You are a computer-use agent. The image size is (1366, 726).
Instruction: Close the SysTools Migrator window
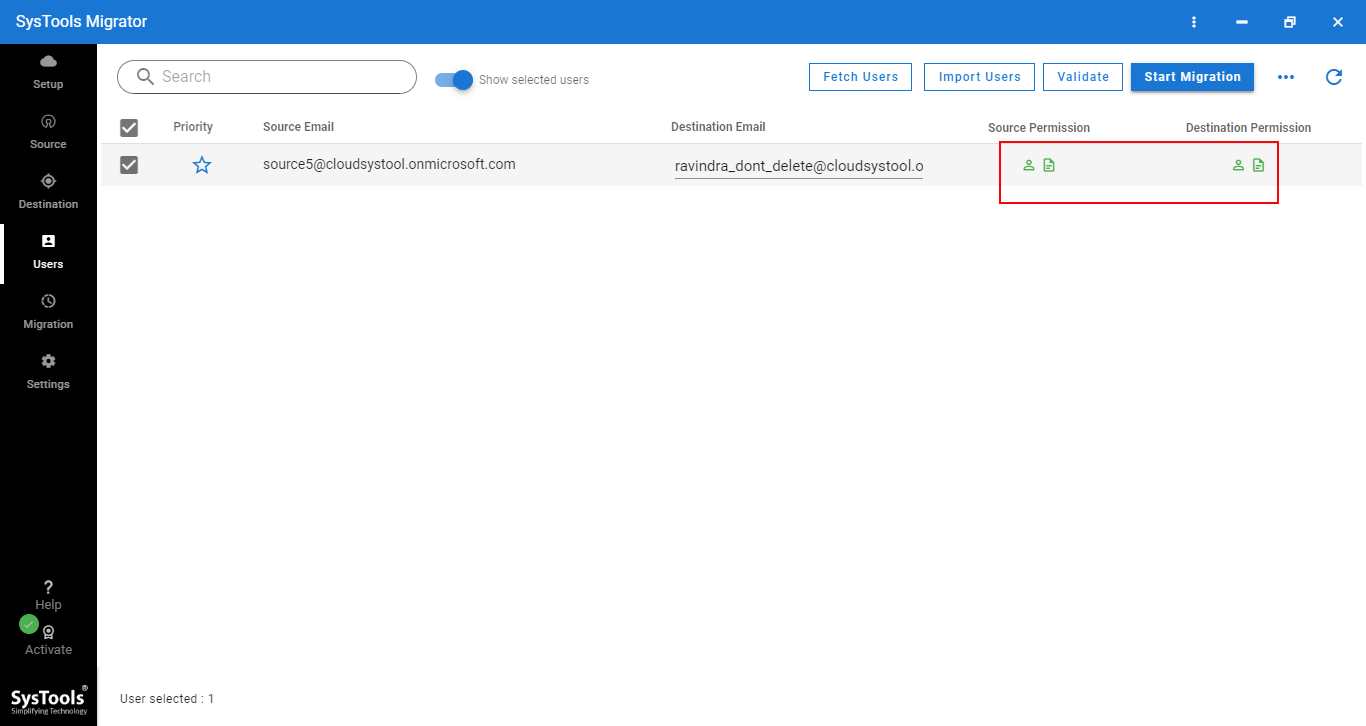(x=1338, y=22)
